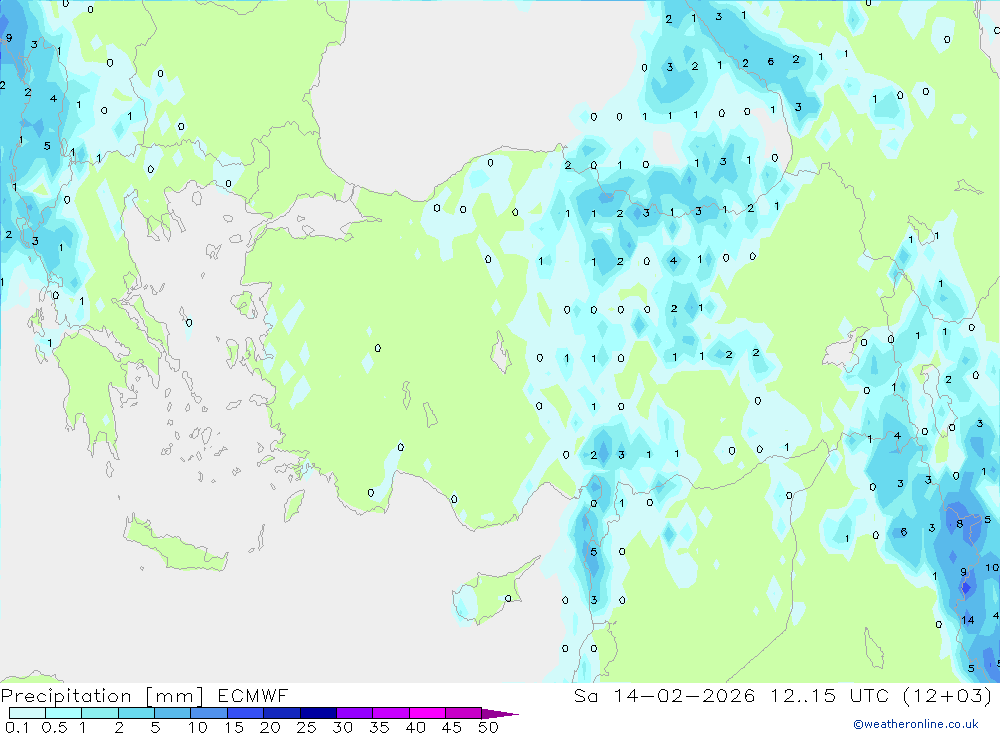Select the '25' legend scale label
This screenshot has width=1000, height=733.
pyautogui.click(x=306, y=727)
